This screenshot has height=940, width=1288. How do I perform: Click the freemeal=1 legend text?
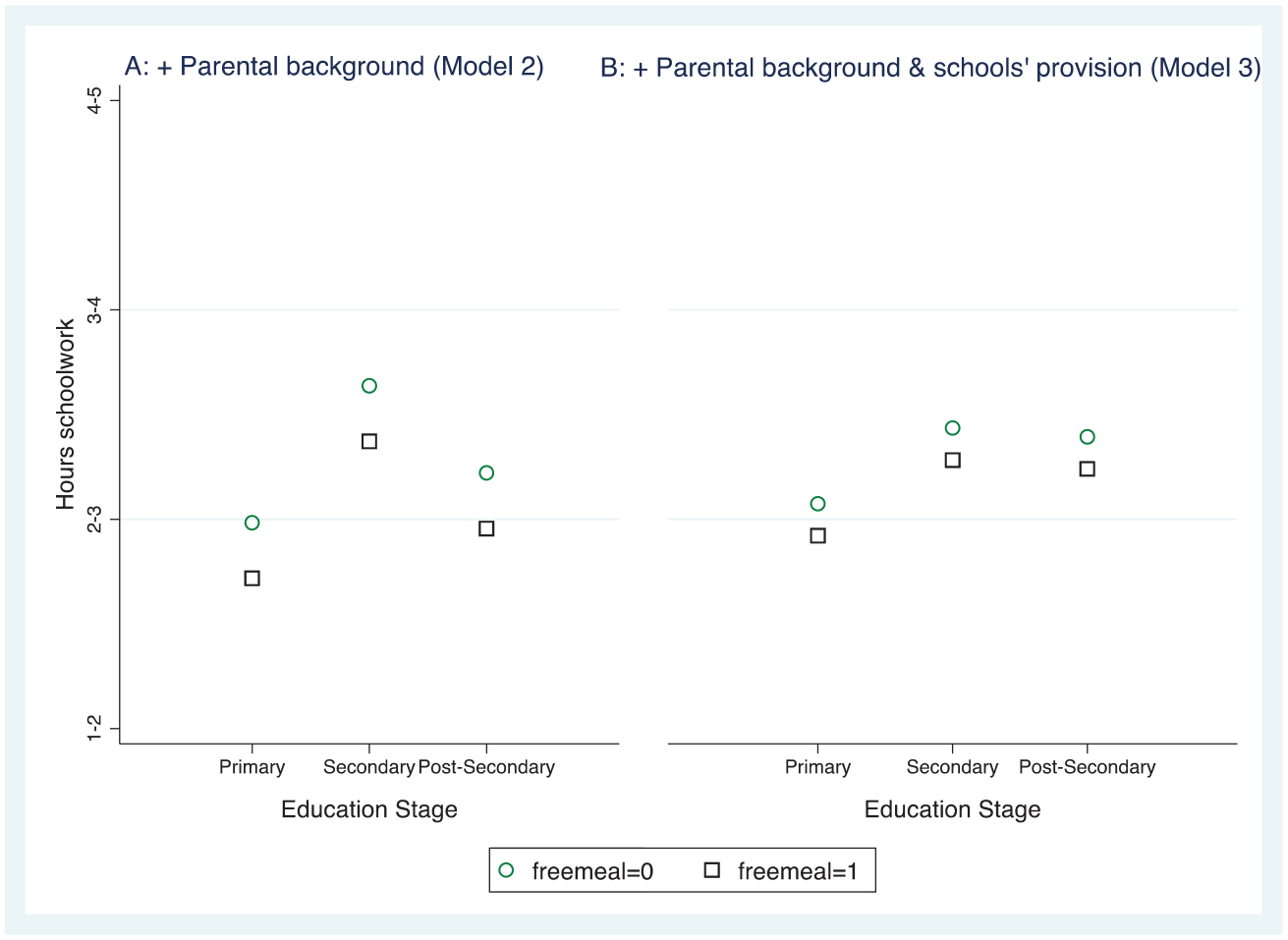pos(798,871)
